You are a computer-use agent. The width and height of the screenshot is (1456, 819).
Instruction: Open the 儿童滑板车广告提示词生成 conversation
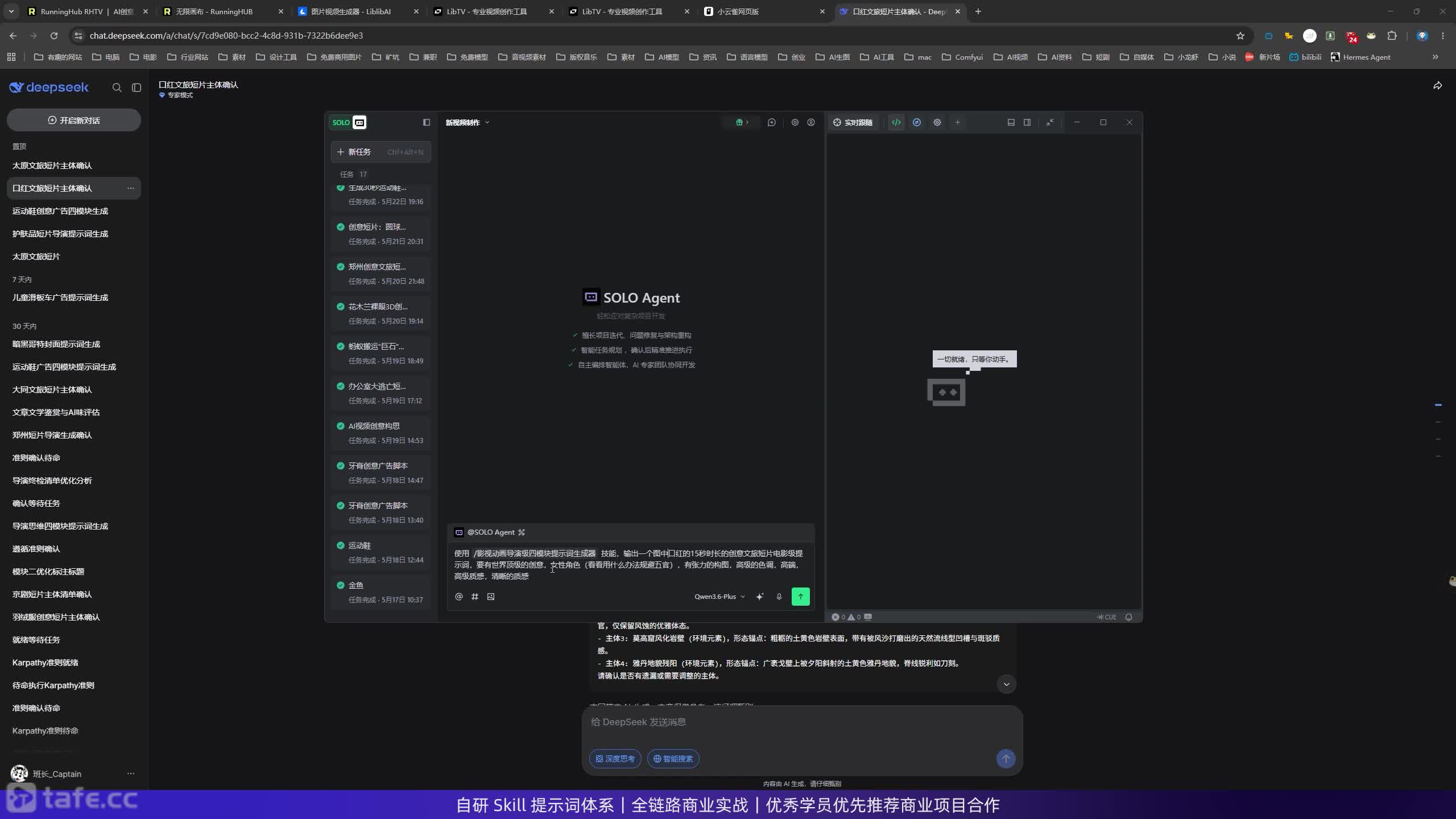74,297
